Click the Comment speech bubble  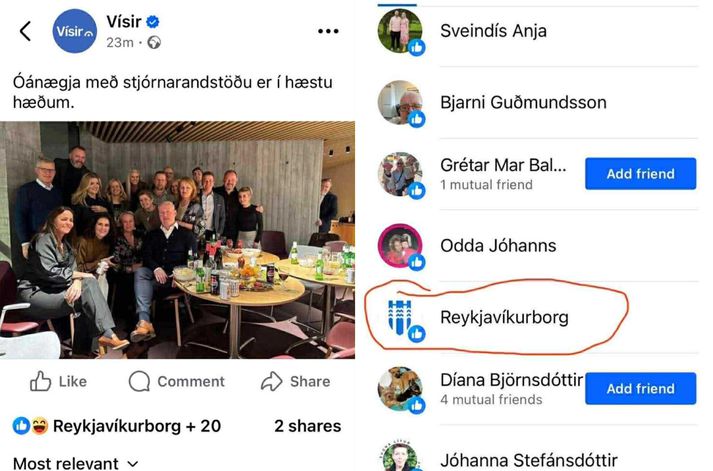coord(139,381)
